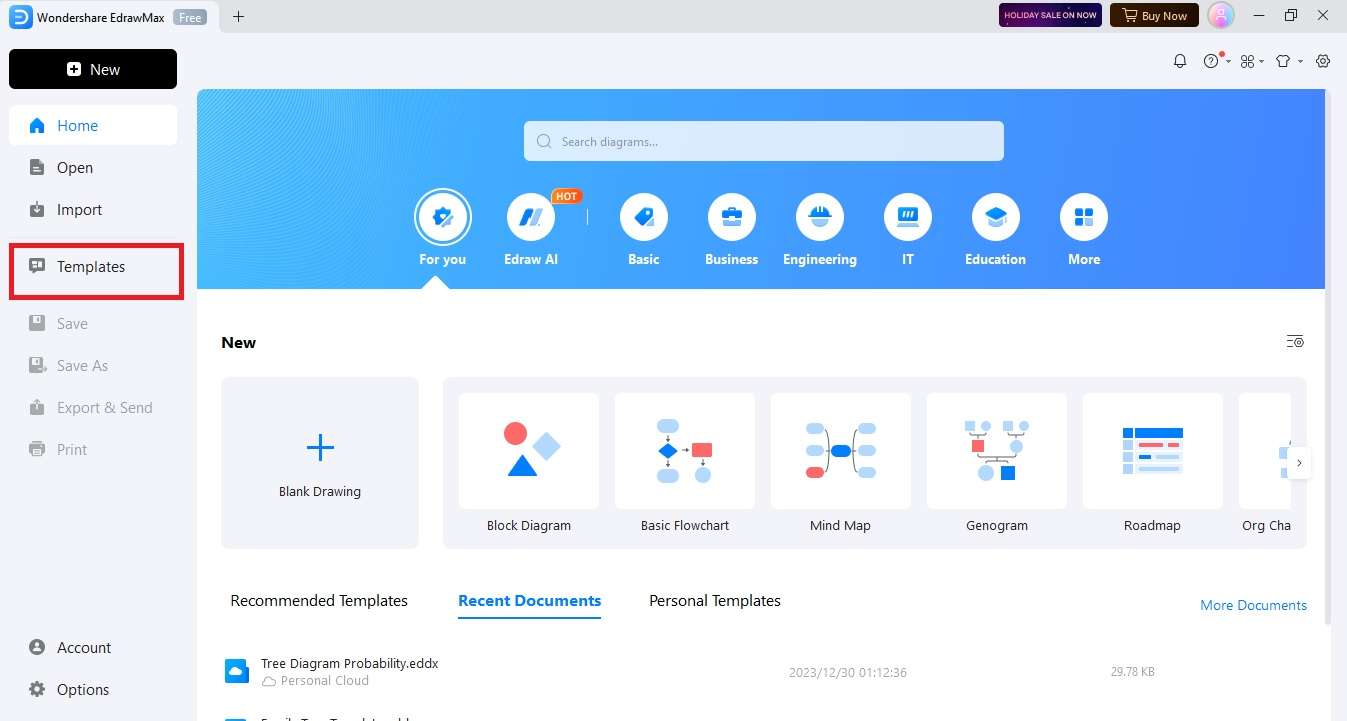Image resolution: width=1347 pixels, height=721 pixels.
Task: Open Templates in the sidebar
Action: pos(93,267)
